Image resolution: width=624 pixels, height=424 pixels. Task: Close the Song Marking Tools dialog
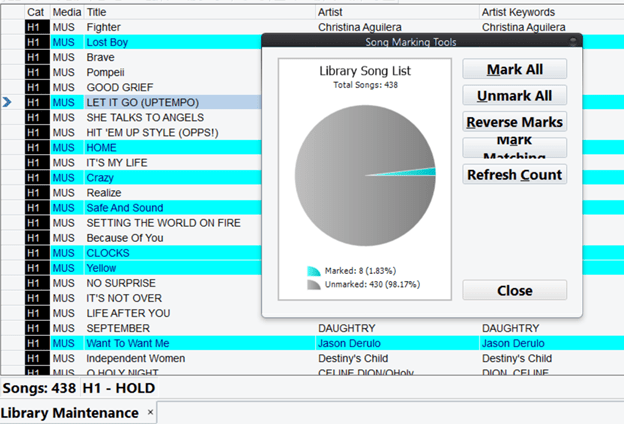[515, 291]
